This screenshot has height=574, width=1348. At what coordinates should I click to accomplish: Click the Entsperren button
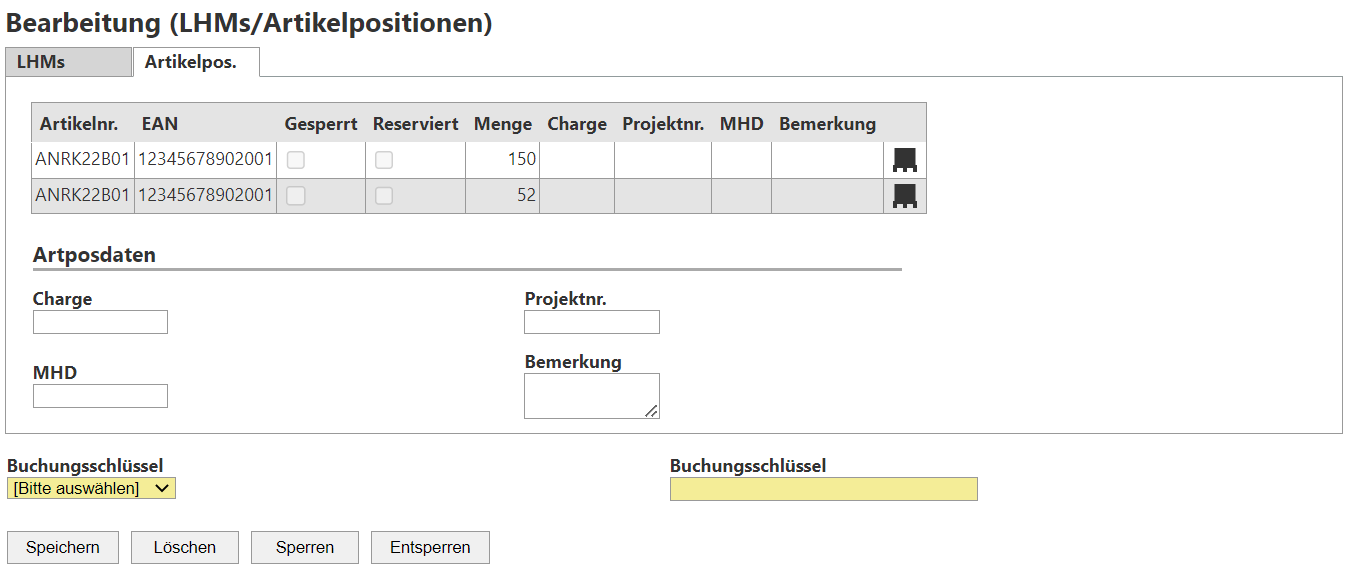(430, 547)
